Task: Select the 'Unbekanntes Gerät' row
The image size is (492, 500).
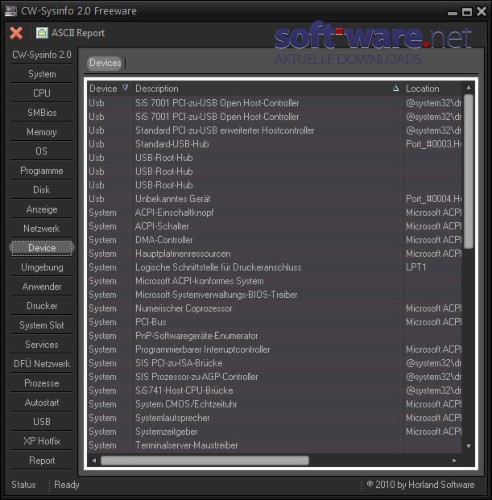Action: pyautogui.click(x=275, y=199)
